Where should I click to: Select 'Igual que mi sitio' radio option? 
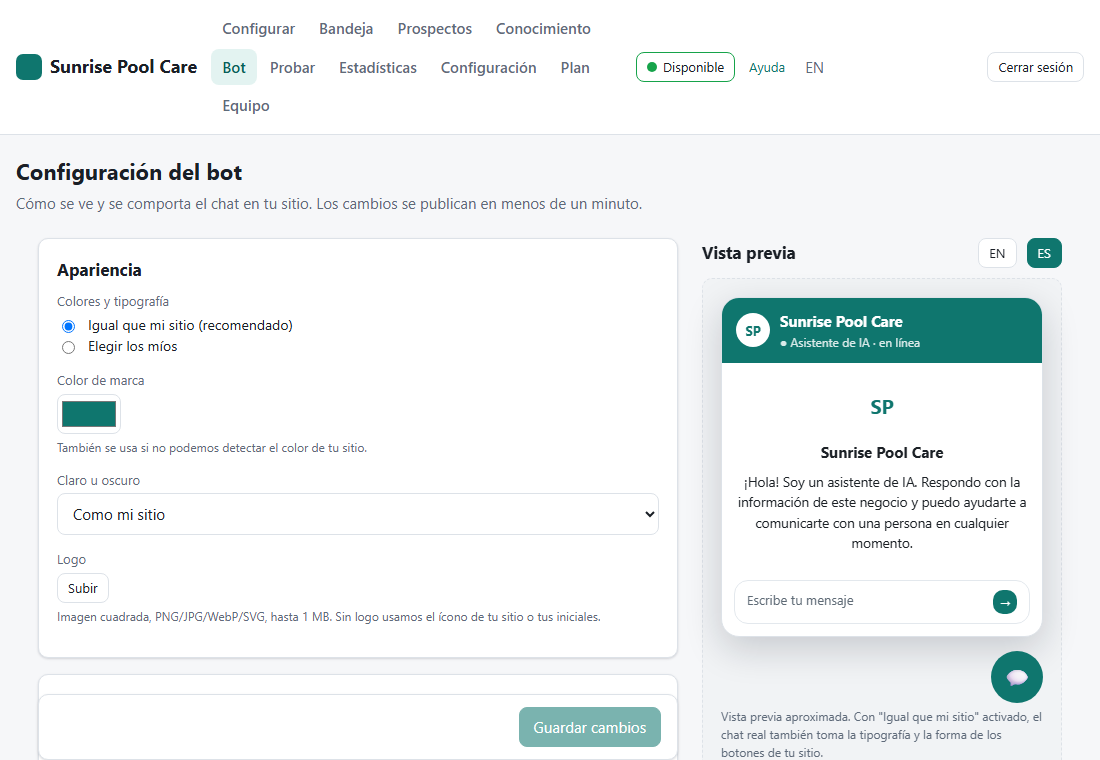pyautogui.click(x=68, y=326)
